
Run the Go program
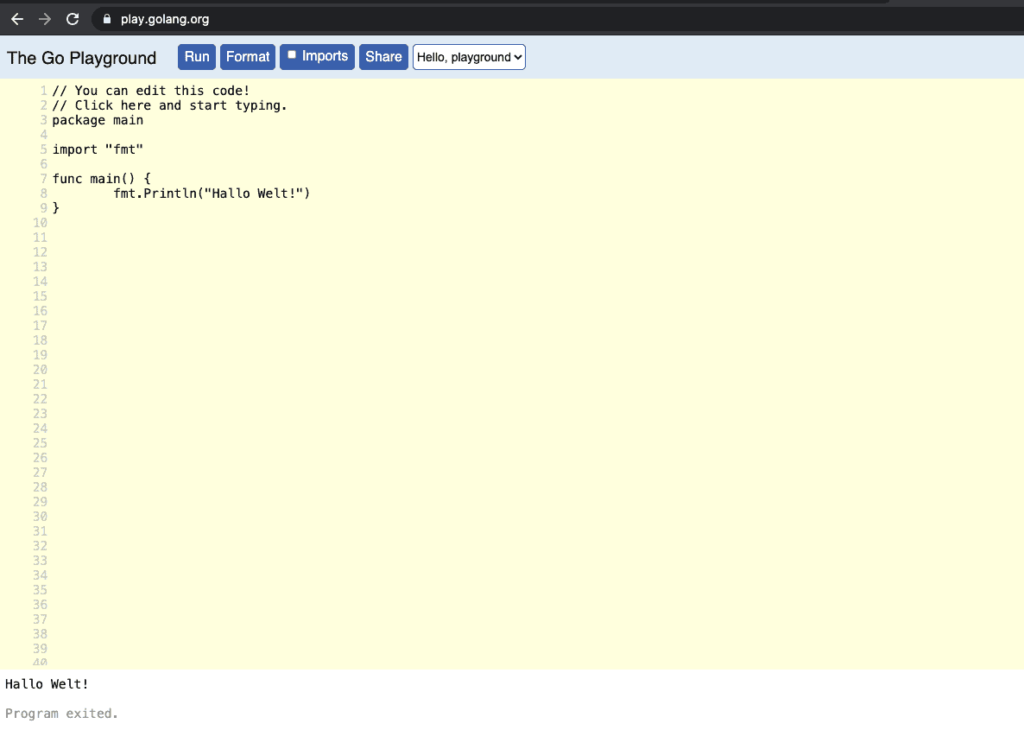pyautogui.click(x=197, y=57)
